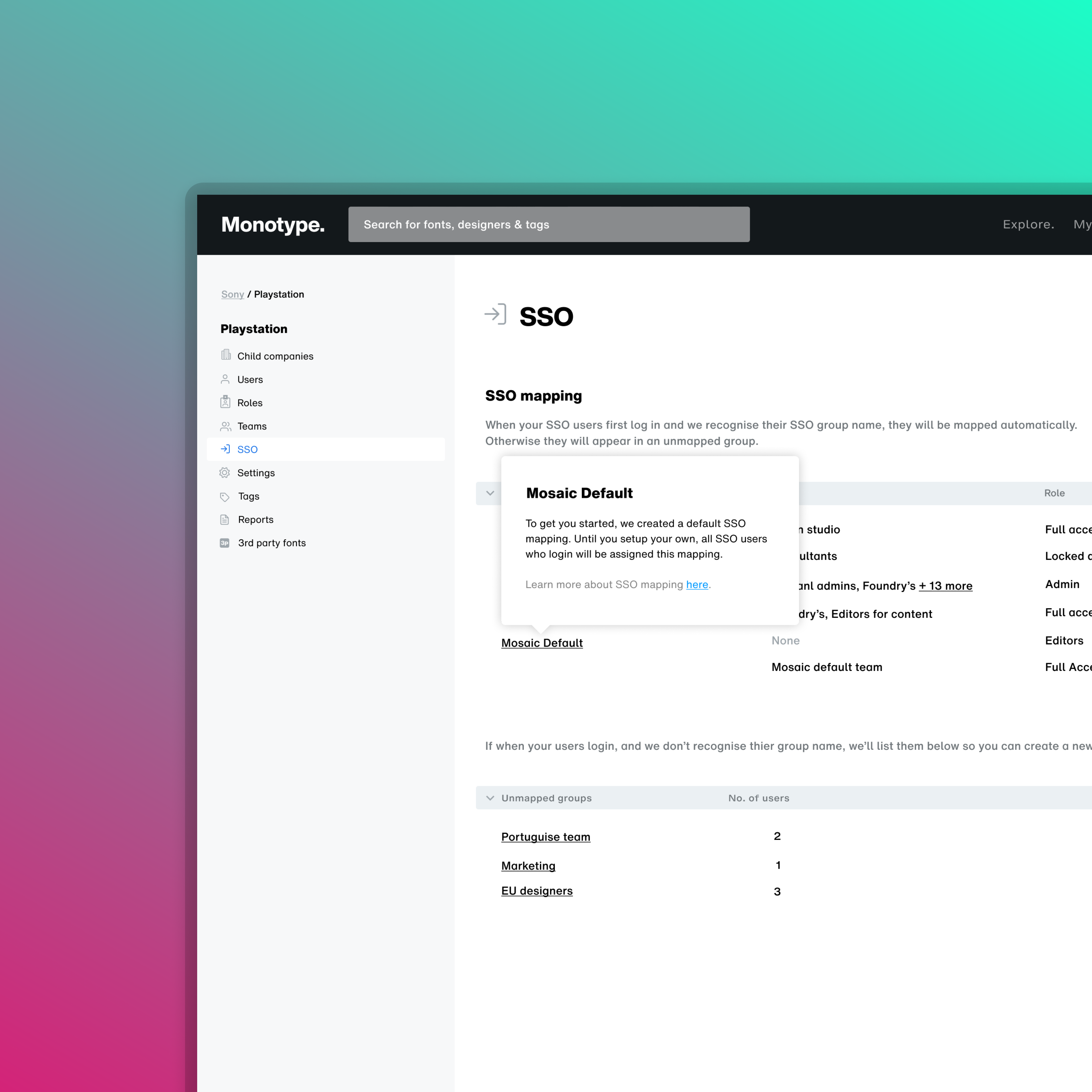Viewport: 1092px width, 1092px height.
Task: Collapse the SSO mapping table chevron
Action: coord(490,493)
